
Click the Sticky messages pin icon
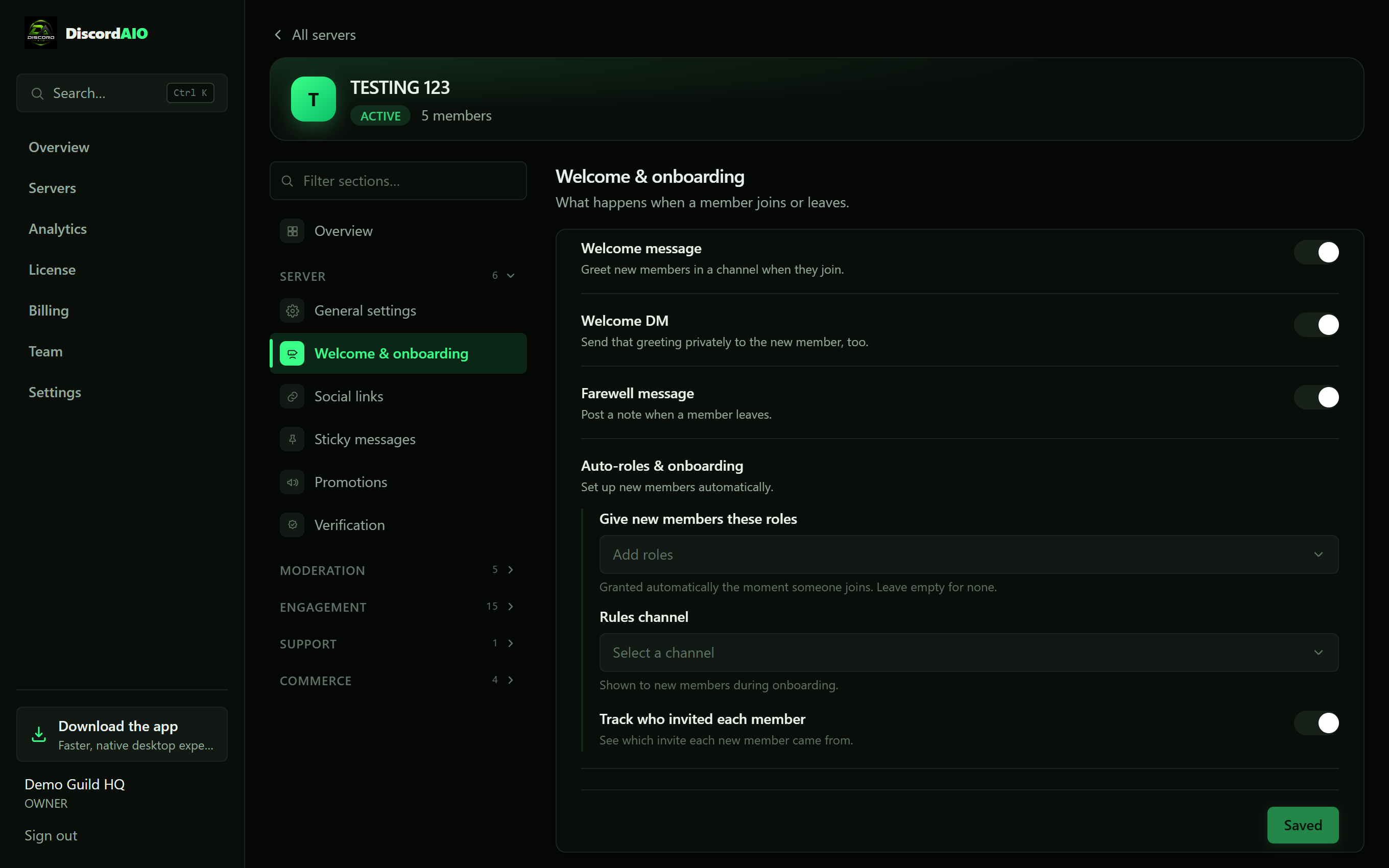click(292, 439)
